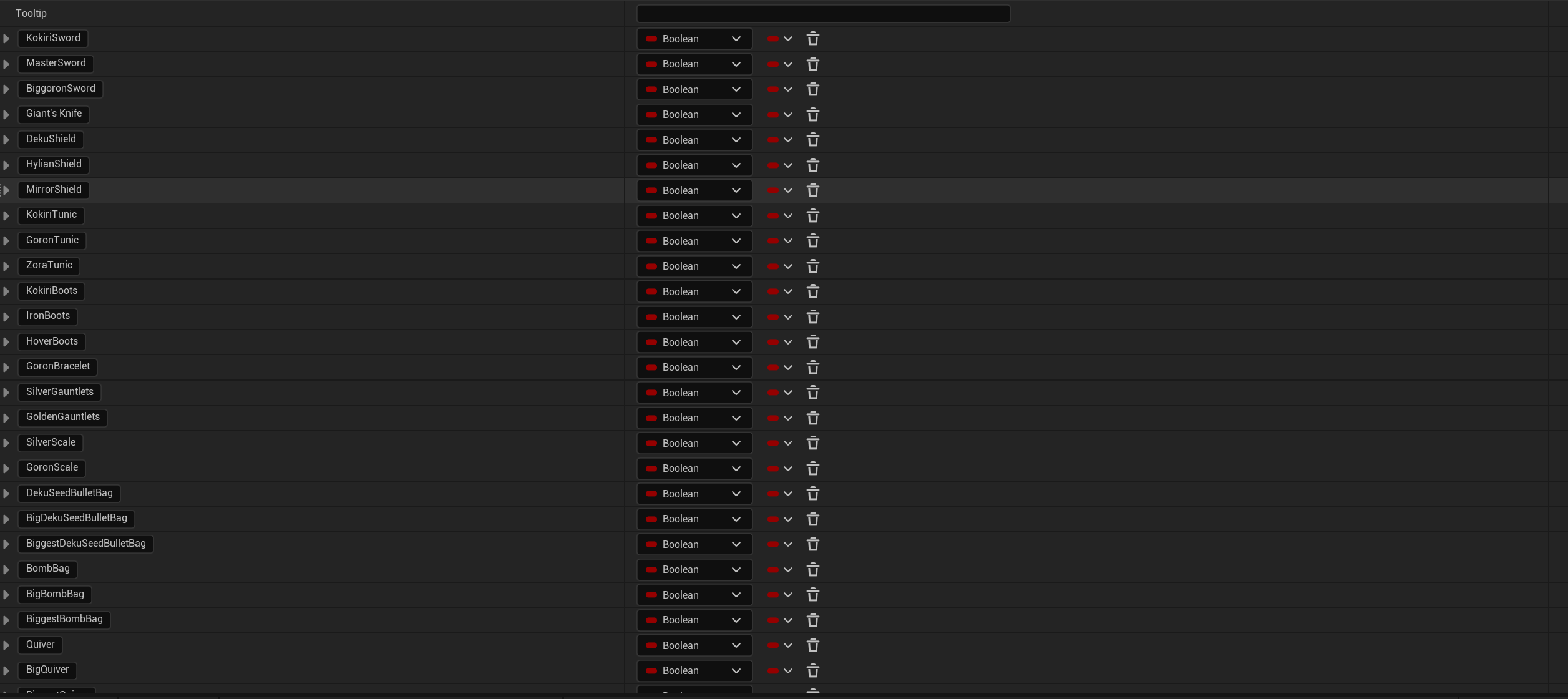Remove the BigQuiver entry

[812, 671]
